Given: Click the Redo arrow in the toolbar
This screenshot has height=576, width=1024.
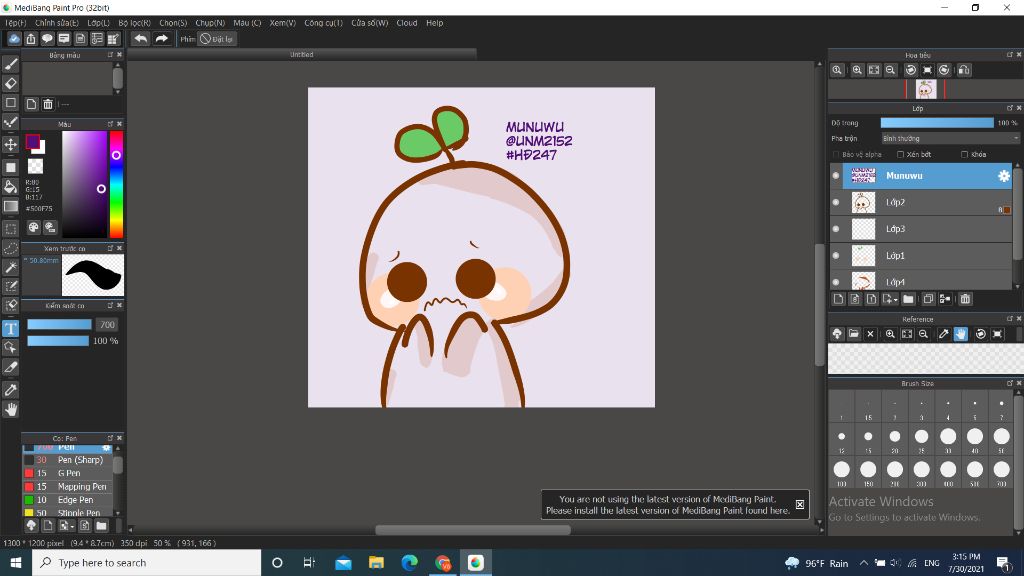Looking at the screenshot, I should pyautogui.click(x=161, y=39).
